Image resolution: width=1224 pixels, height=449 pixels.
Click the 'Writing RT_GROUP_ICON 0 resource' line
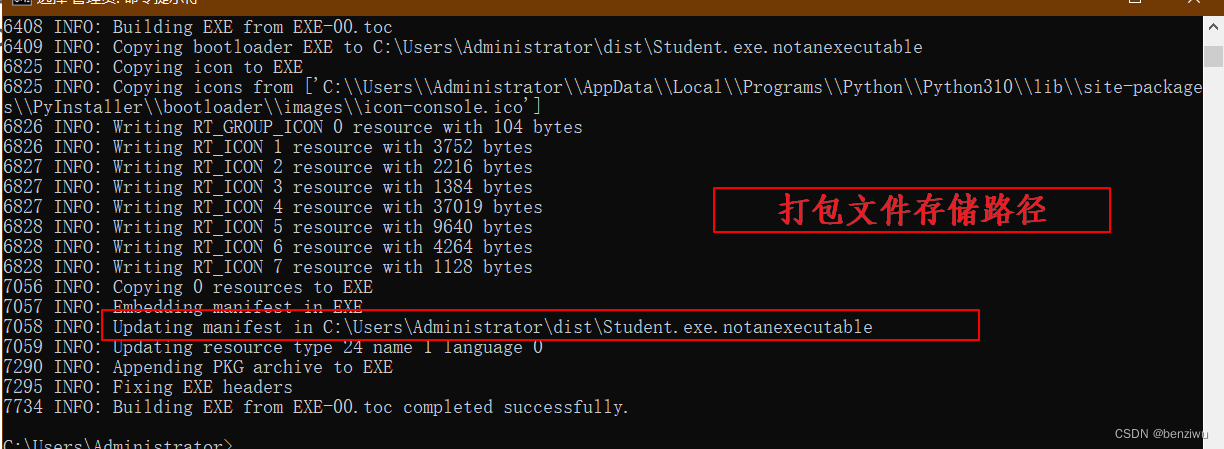(293, 127)
